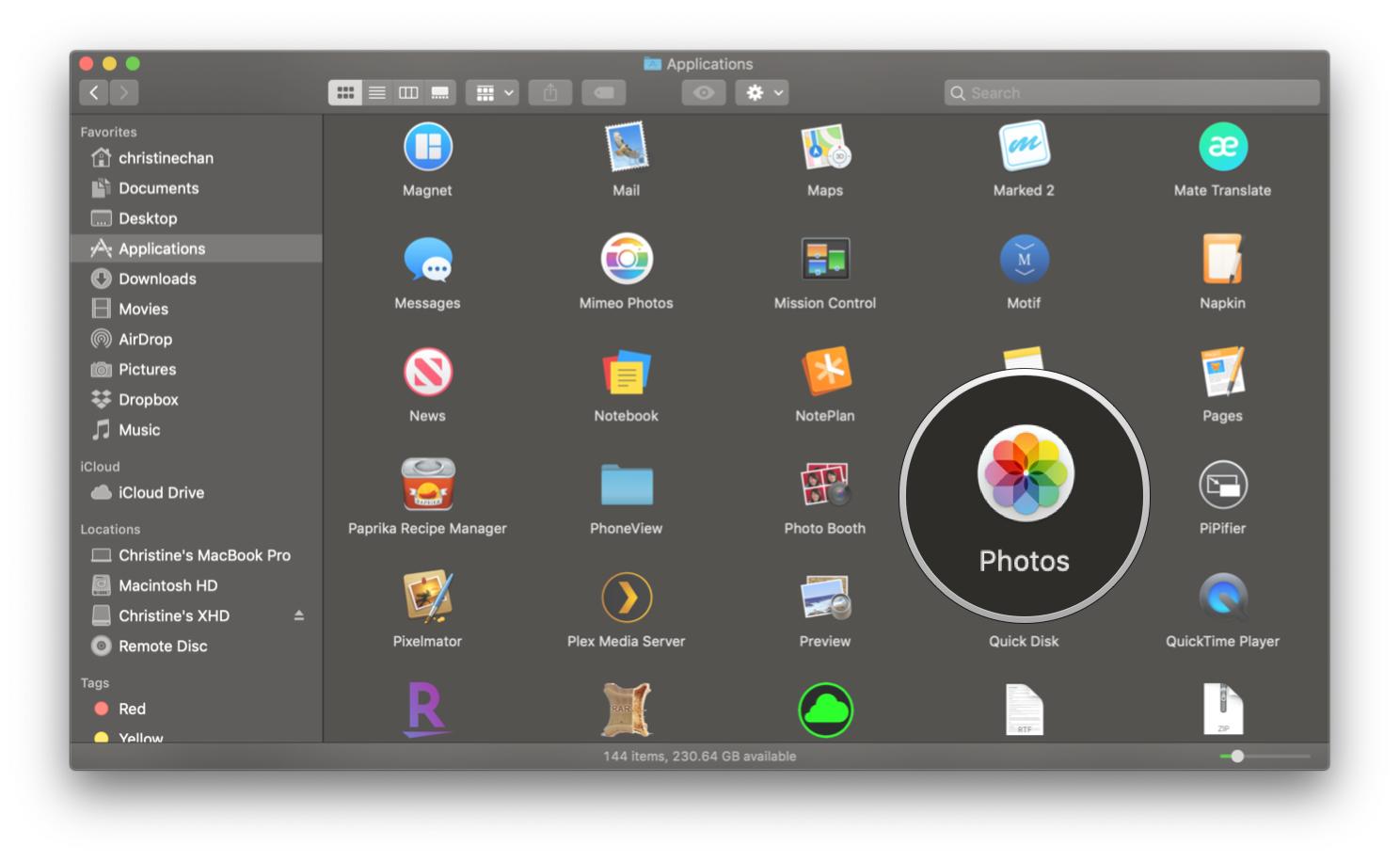Viewport: 1400px width, 862px height.
Task: Choose the Photo Booth icon
Action: tap(825, 485)
